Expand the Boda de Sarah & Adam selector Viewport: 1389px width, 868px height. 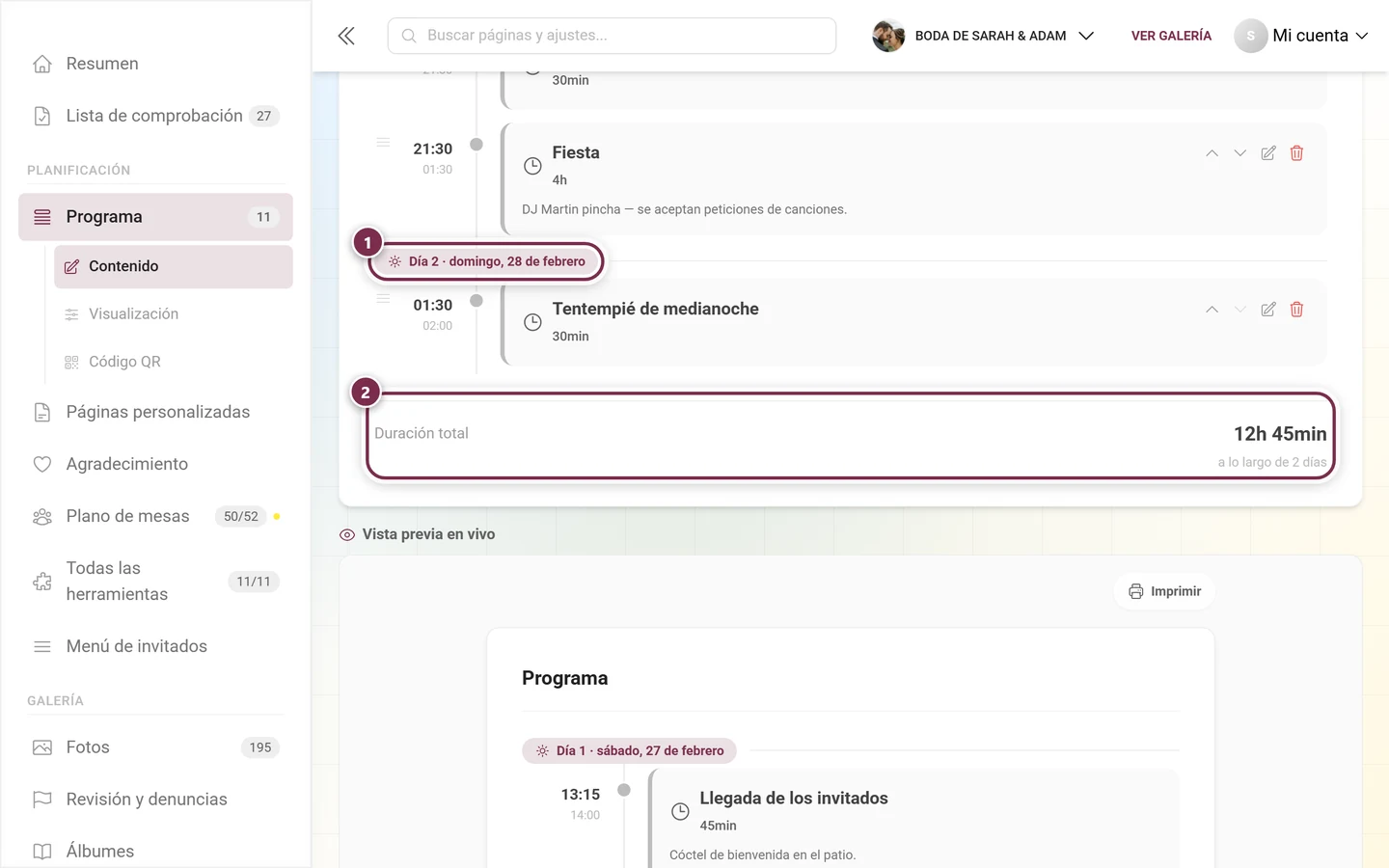click(x=984, y=36)
